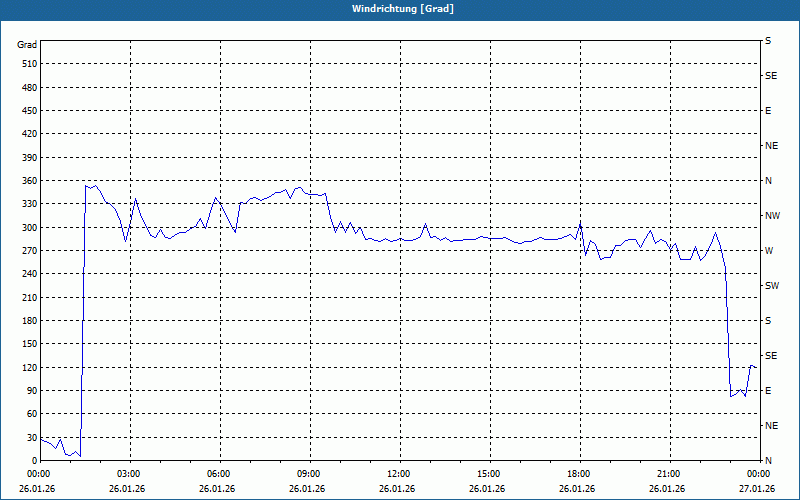Select the E compass label on 90 gridline

tap(768, 391)
